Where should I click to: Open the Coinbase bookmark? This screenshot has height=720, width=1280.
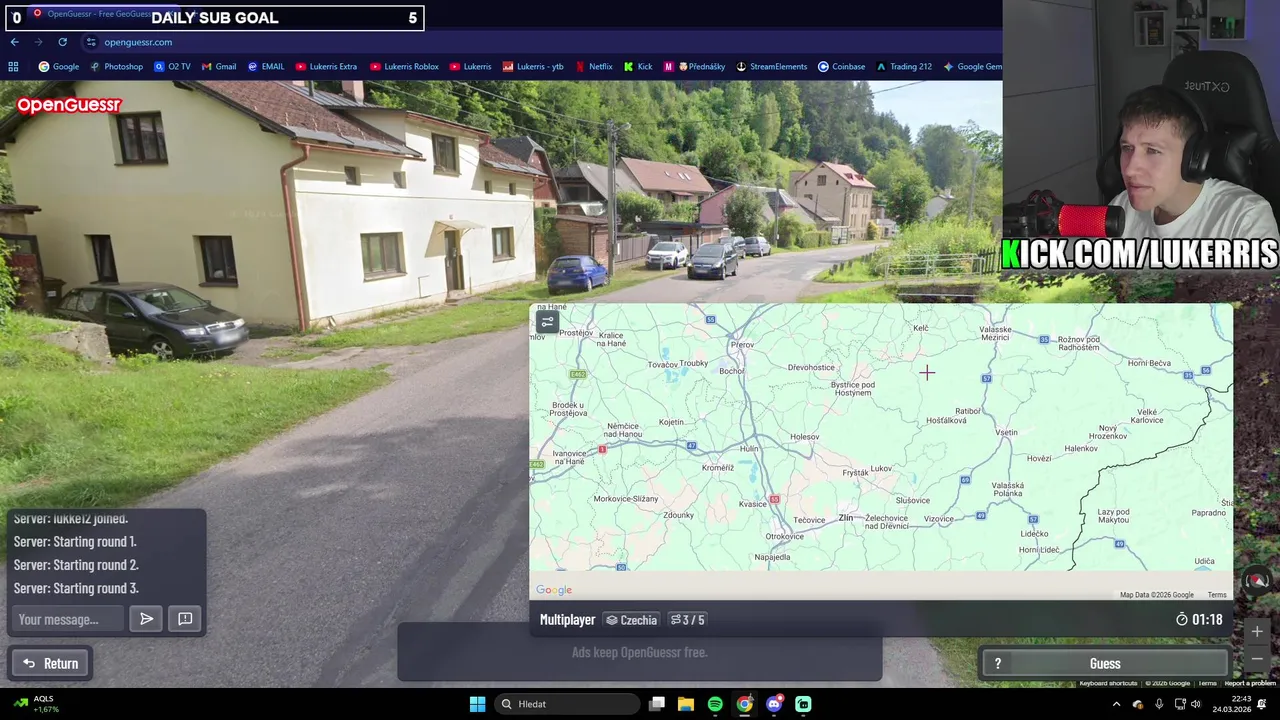(841, 67)
